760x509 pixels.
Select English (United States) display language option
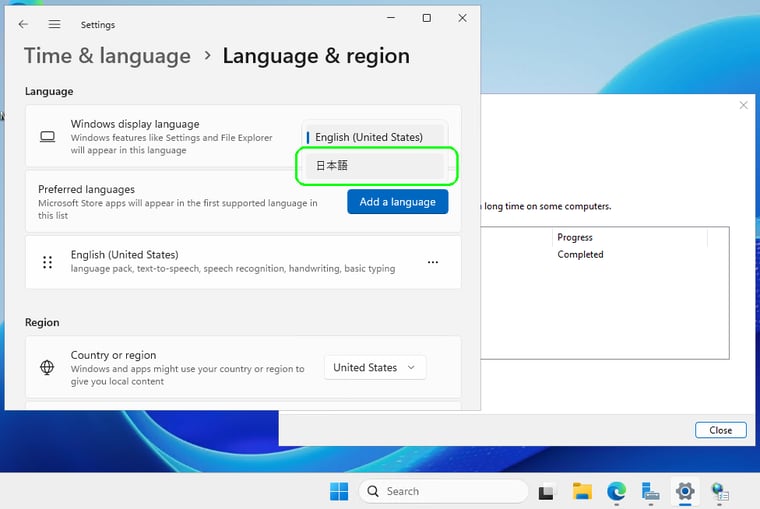374,137
